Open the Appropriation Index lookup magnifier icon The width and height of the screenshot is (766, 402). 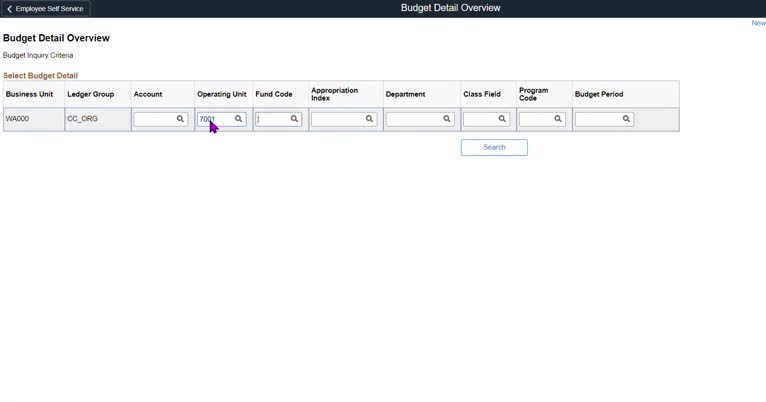pyautogui.click(x=369, y=119)
